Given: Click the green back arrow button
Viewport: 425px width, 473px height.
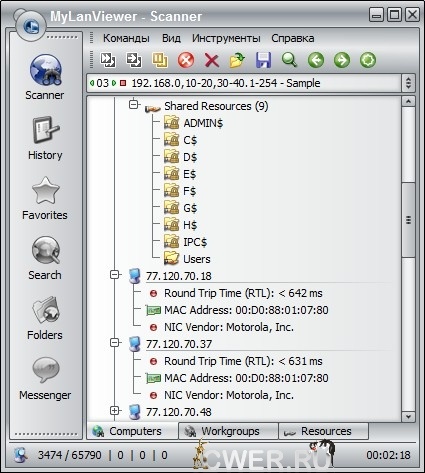Looking at the screenshot, I should [x=316, y=60].
